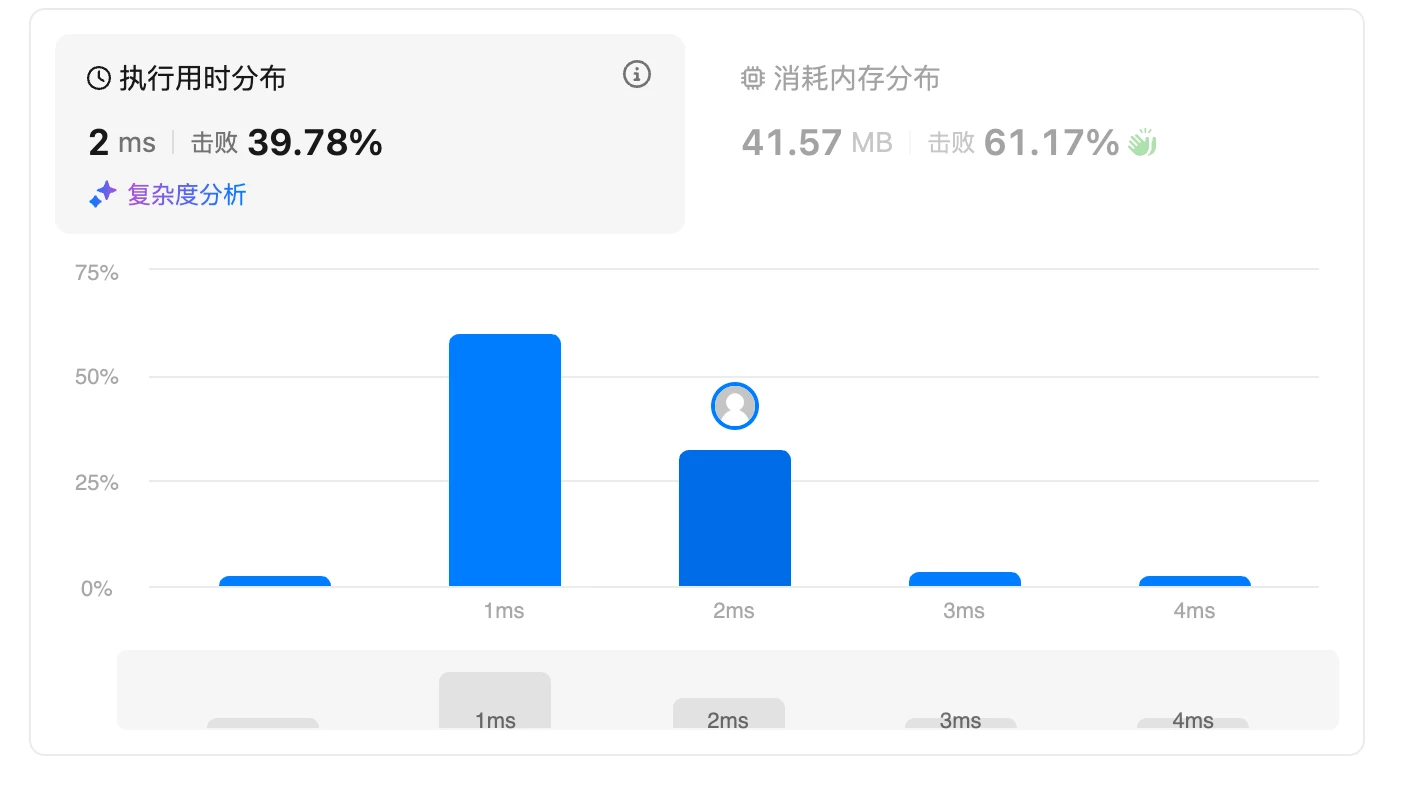Click the clock icon beside 执行用时分布
The height and width of the screenshot is (786, 1420).
click(99, 79)
